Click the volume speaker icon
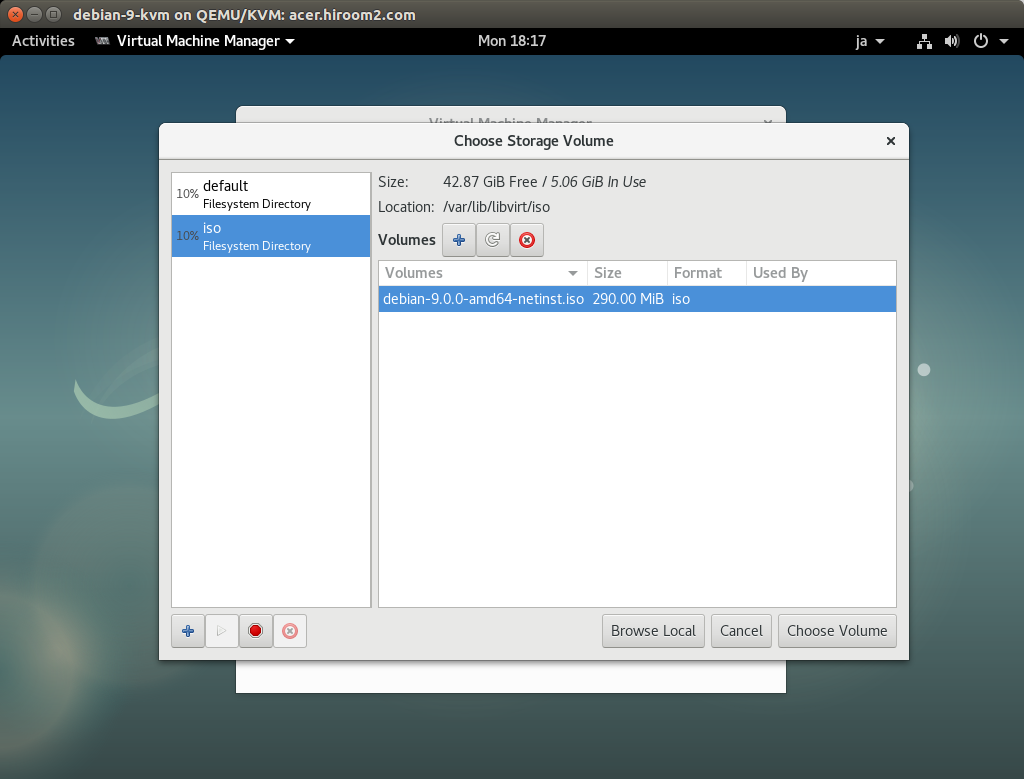This screenshot has width=1024, height=779. tap(951, 41)
